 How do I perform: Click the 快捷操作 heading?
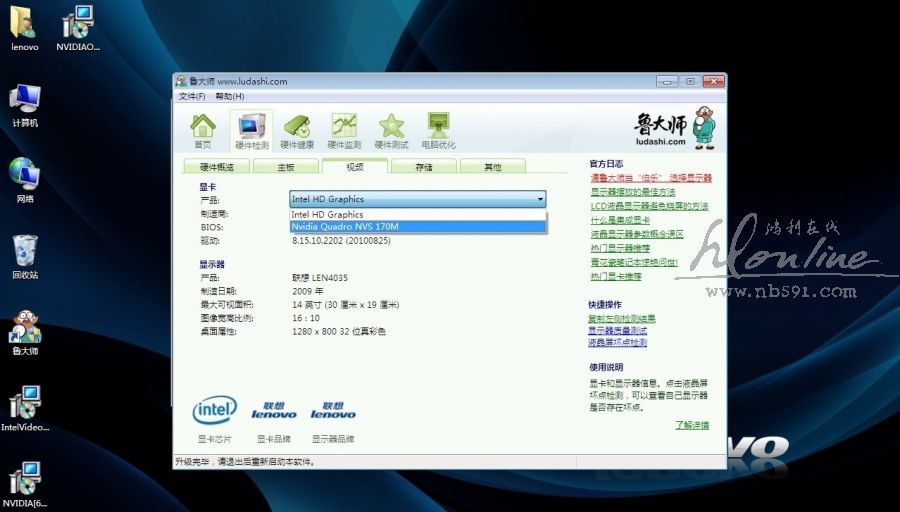click(605, 304)
